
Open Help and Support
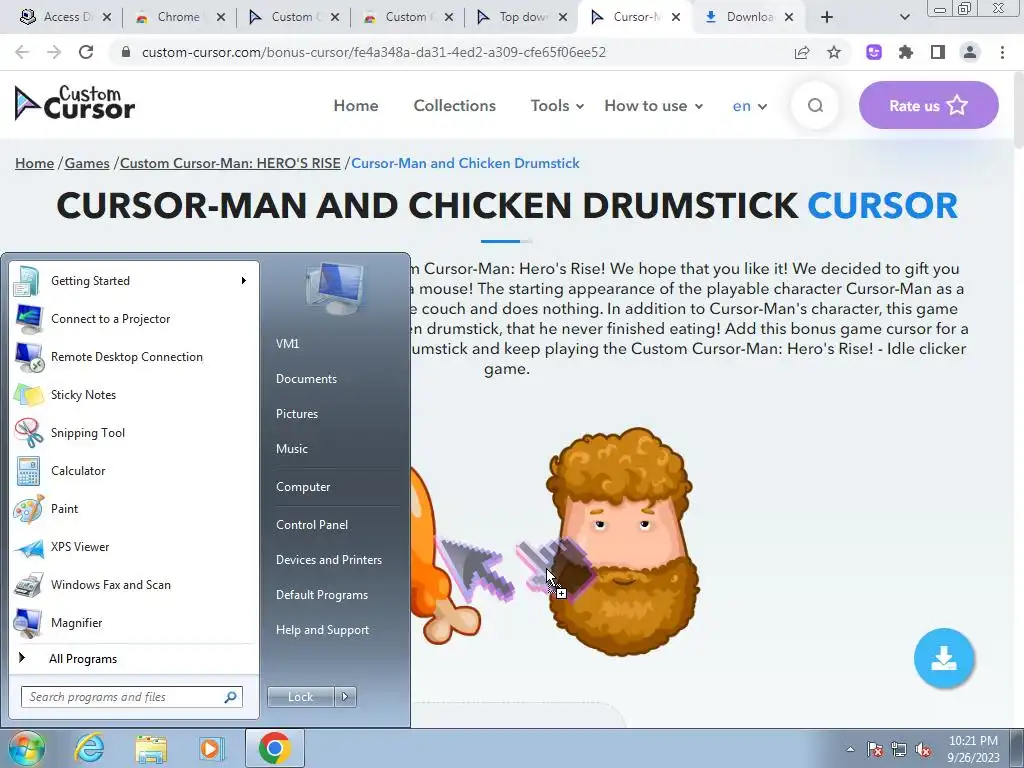[x=323, y=630]
